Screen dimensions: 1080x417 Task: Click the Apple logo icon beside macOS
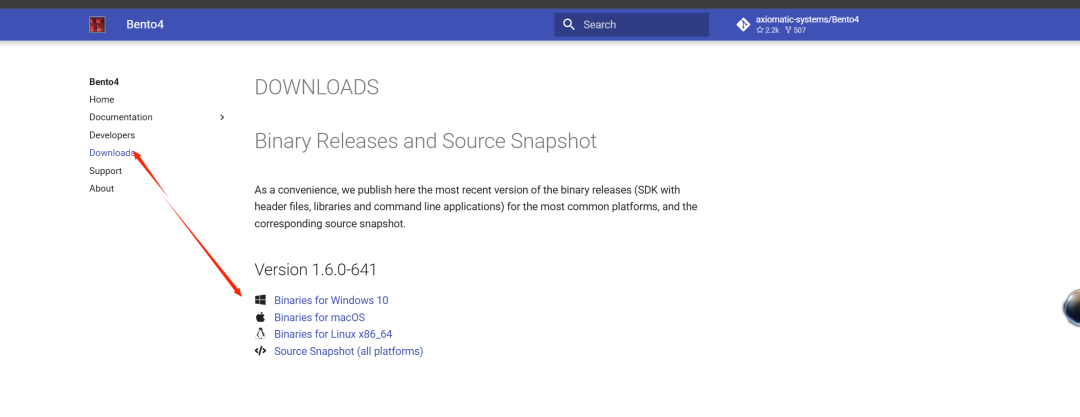[260, 317]
